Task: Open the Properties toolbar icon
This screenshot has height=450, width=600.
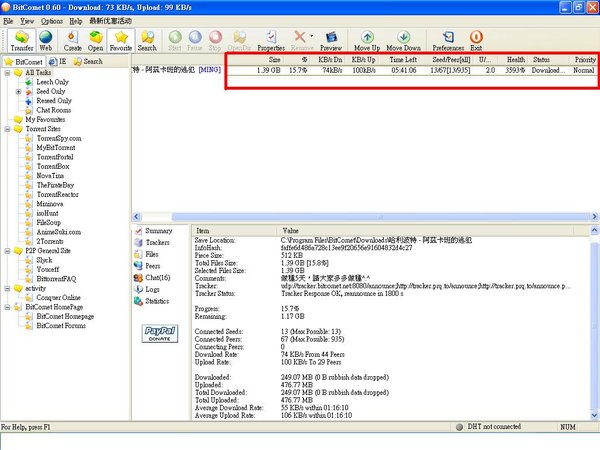Action: tap(271, 40)
